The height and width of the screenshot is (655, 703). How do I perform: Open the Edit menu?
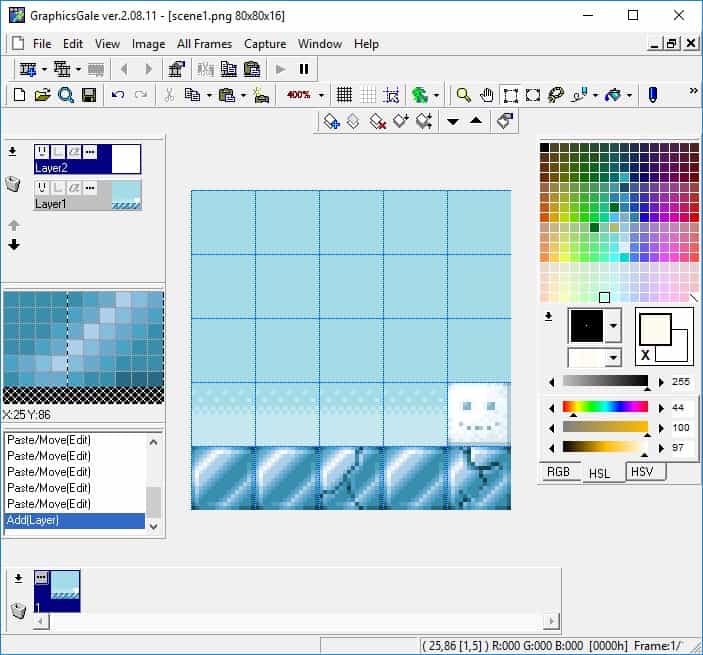tap(73, 44)
